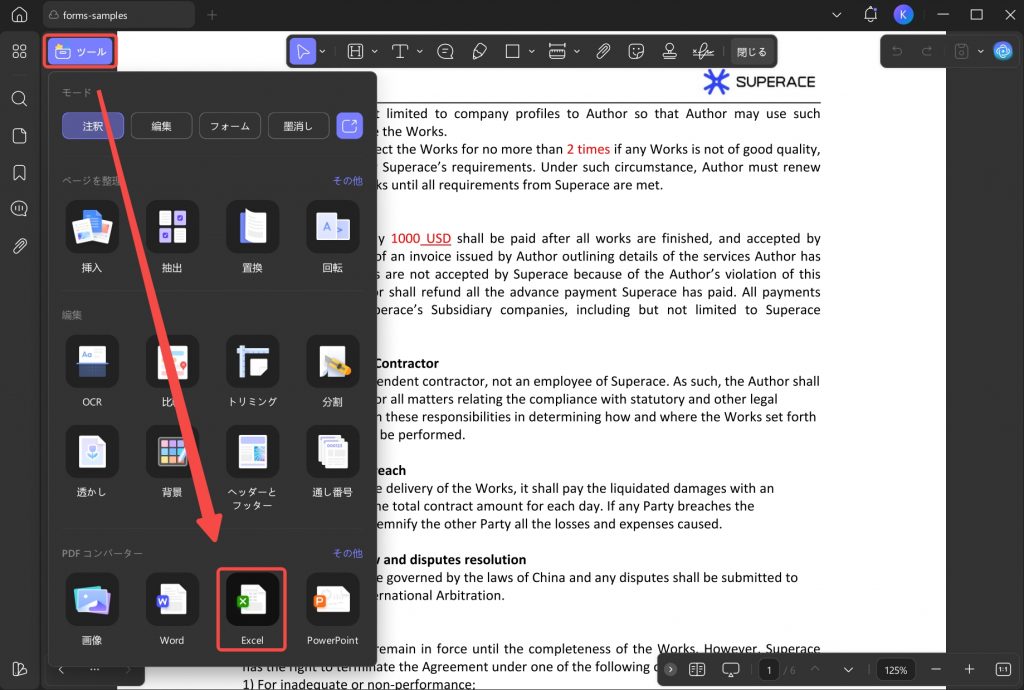Open the bookmark panel in sidebar

point(20,172)
